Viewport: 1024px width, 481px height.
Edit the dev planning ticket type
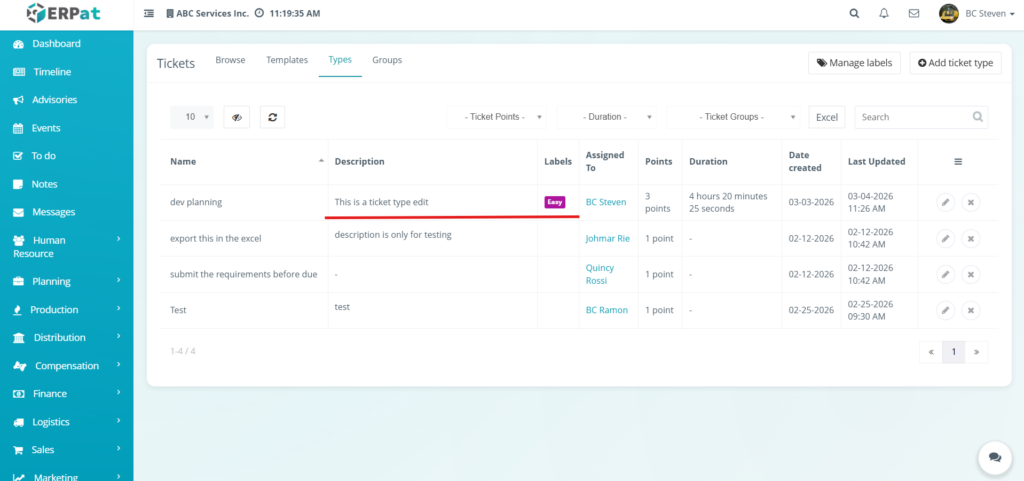tap(945, 202)
